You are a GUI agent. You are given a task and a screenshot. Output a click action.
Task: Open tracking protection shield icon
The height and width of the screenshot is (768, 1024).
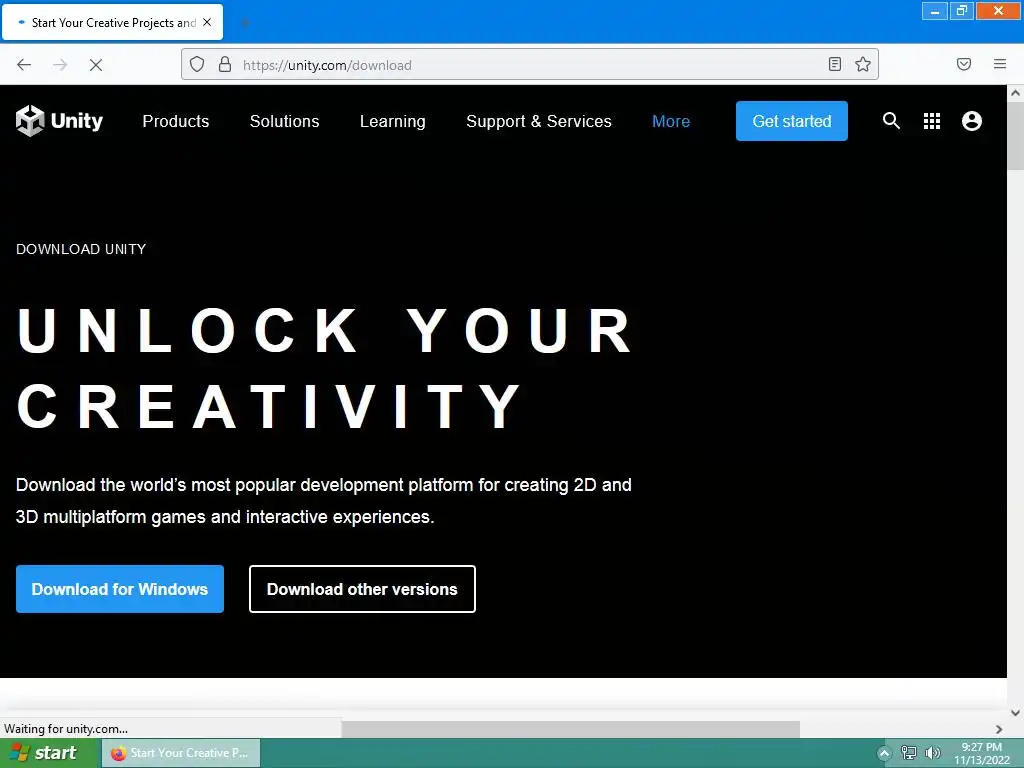pos(197,64)
